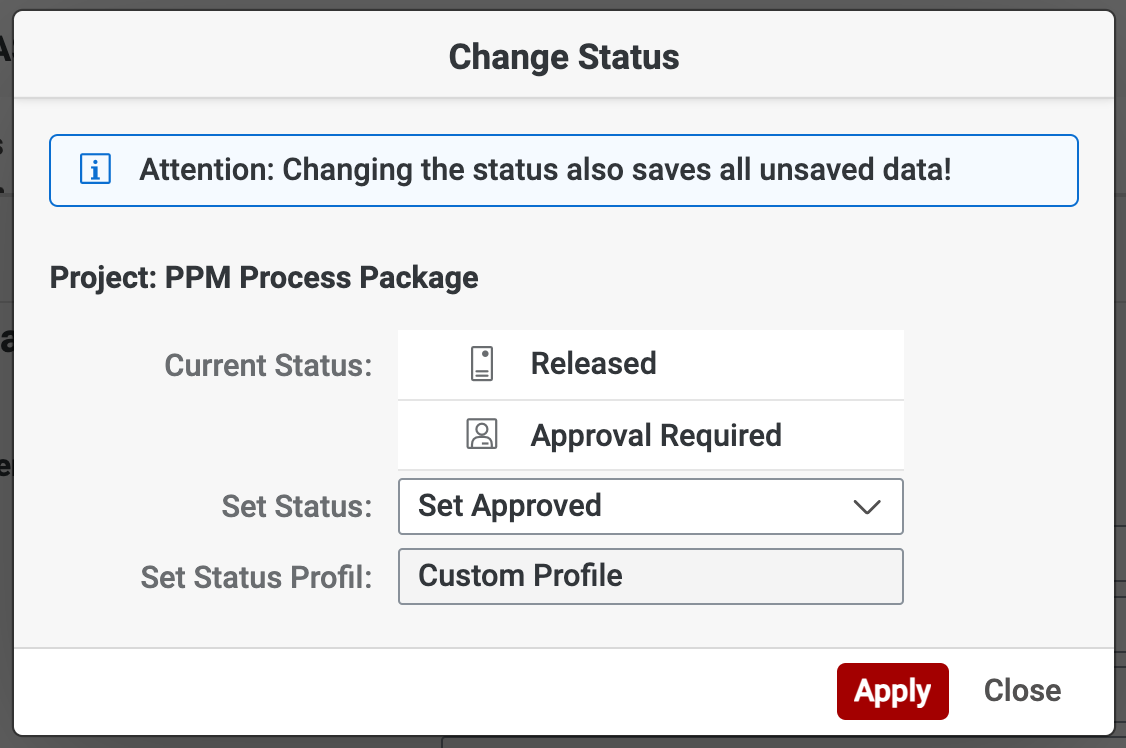Click the Set Status Profil label
This screenshot has width=1126, height=748.
pyautogui.click(x=256, y=577)
